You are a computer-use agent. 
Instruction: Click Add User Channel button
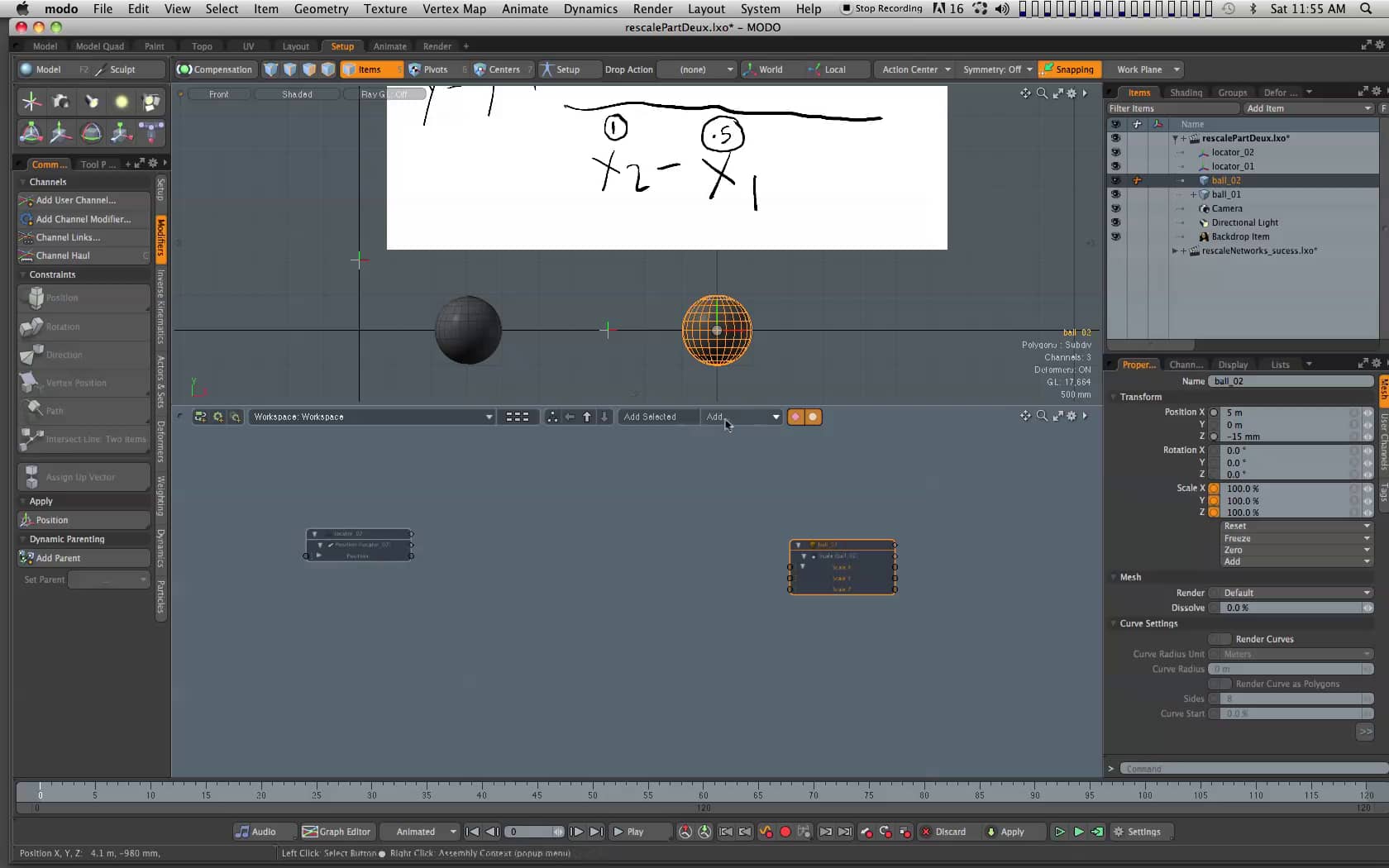tap(84, 200)
